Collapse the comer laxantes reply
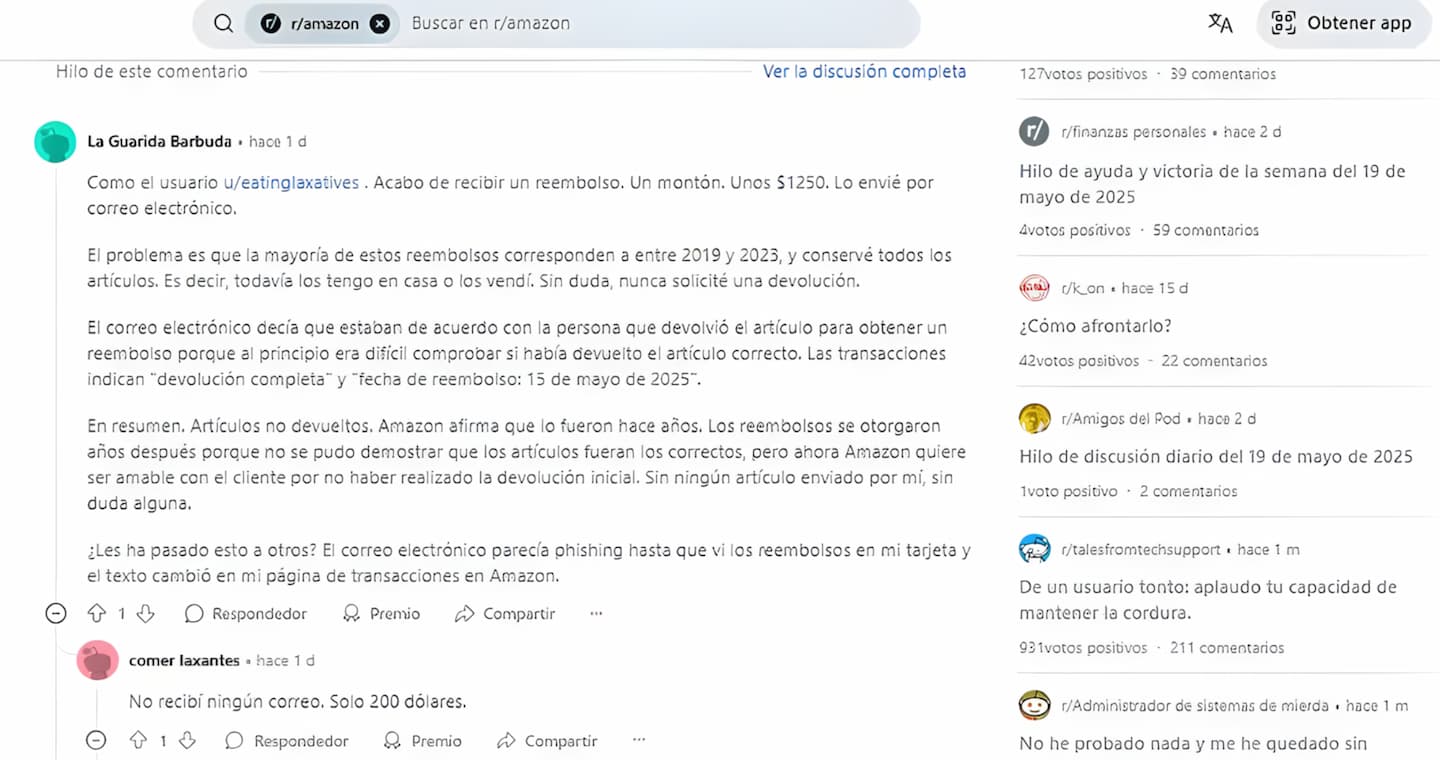1440x760 pixels. point(96,741)
